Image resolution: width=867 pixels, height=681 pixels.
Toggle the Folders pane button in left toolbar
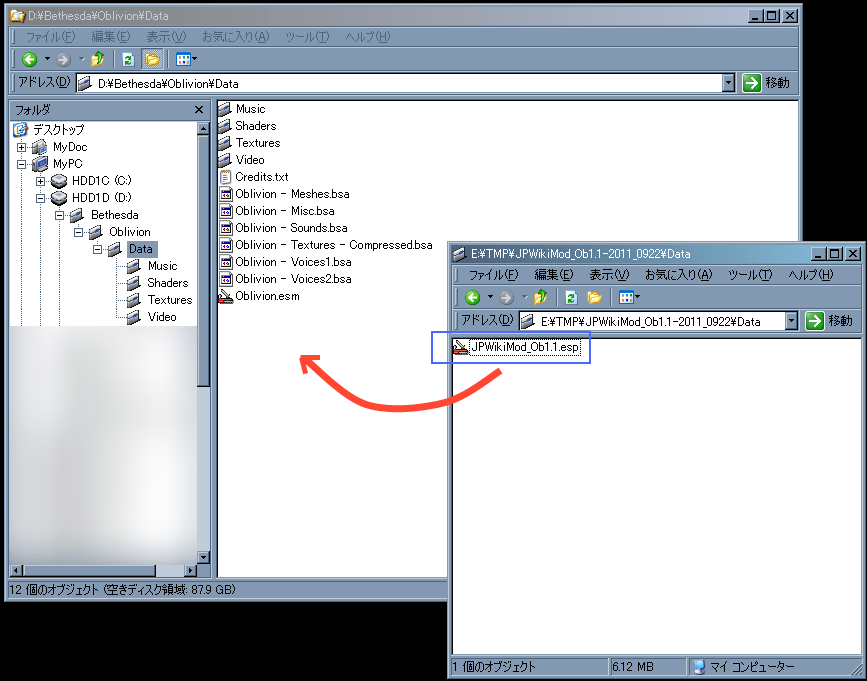pyautogui.click(x=152, y=60)
